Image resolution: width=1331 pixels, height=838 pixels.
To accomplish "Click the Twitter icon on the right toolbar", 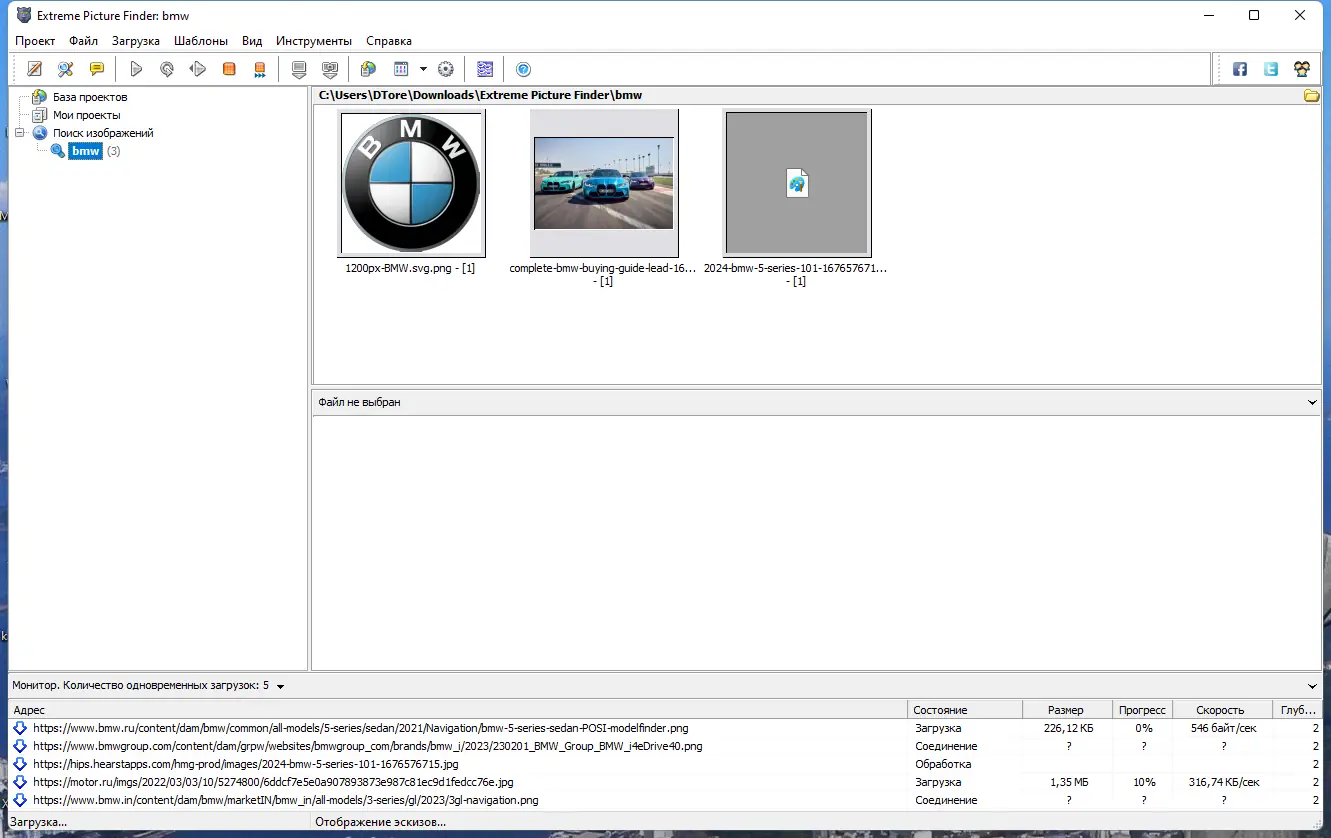I will (1271, 69).
